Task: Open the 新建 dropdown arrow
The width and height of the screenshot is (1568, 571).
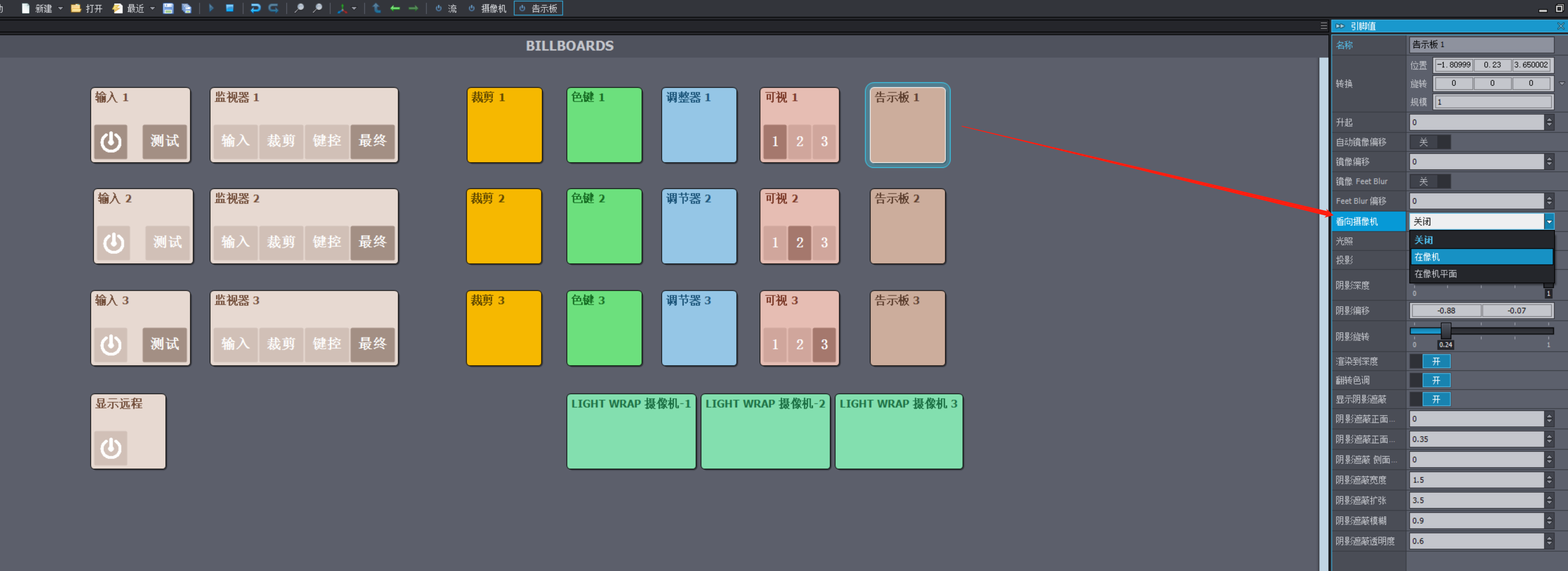Action: coord(60,8)
